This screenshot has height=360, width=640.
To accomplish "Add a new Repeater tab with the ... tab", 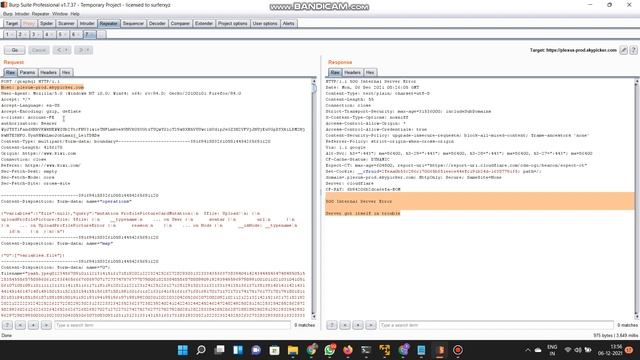I will point(102,35).
